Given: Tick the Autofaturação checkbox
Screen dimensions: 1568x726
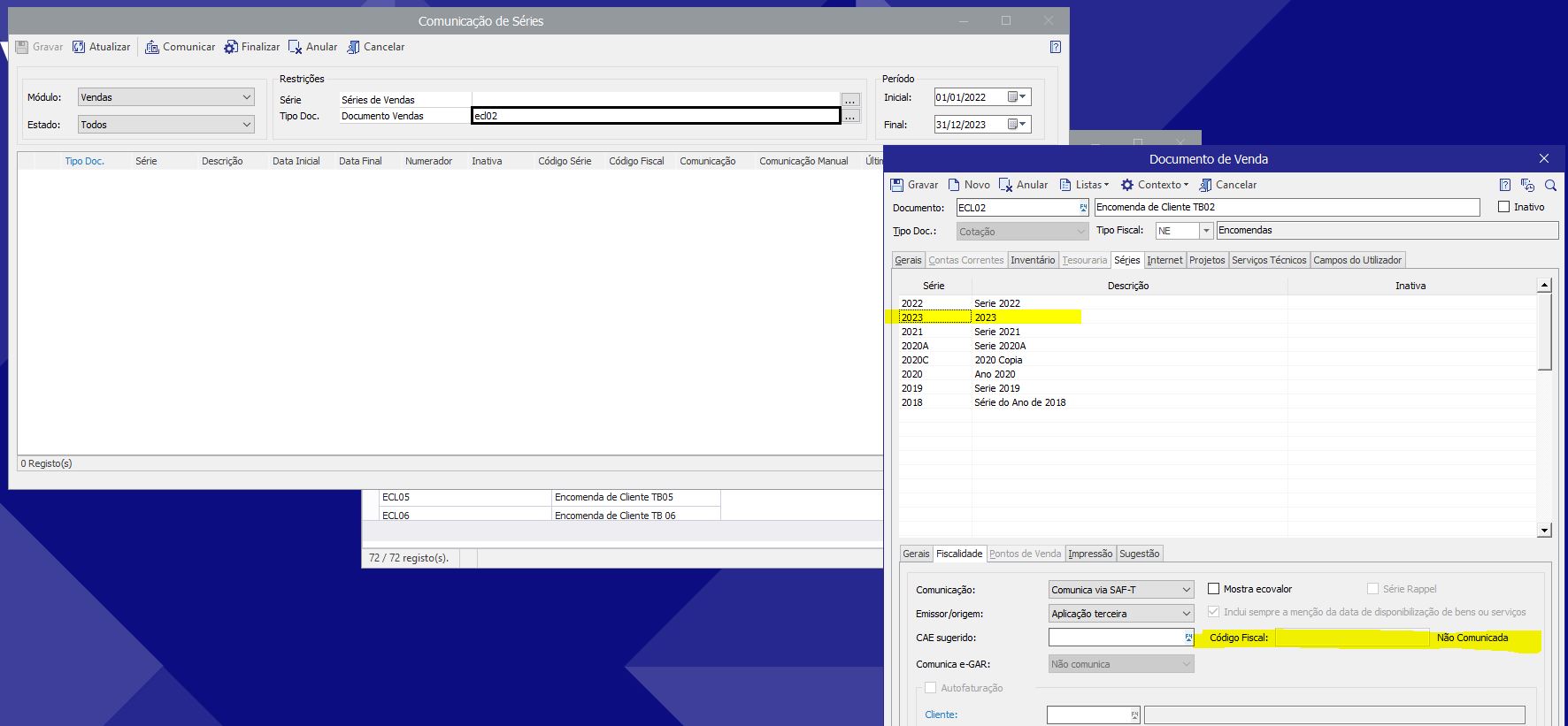Looking at the screenshot, I should 930,688.
